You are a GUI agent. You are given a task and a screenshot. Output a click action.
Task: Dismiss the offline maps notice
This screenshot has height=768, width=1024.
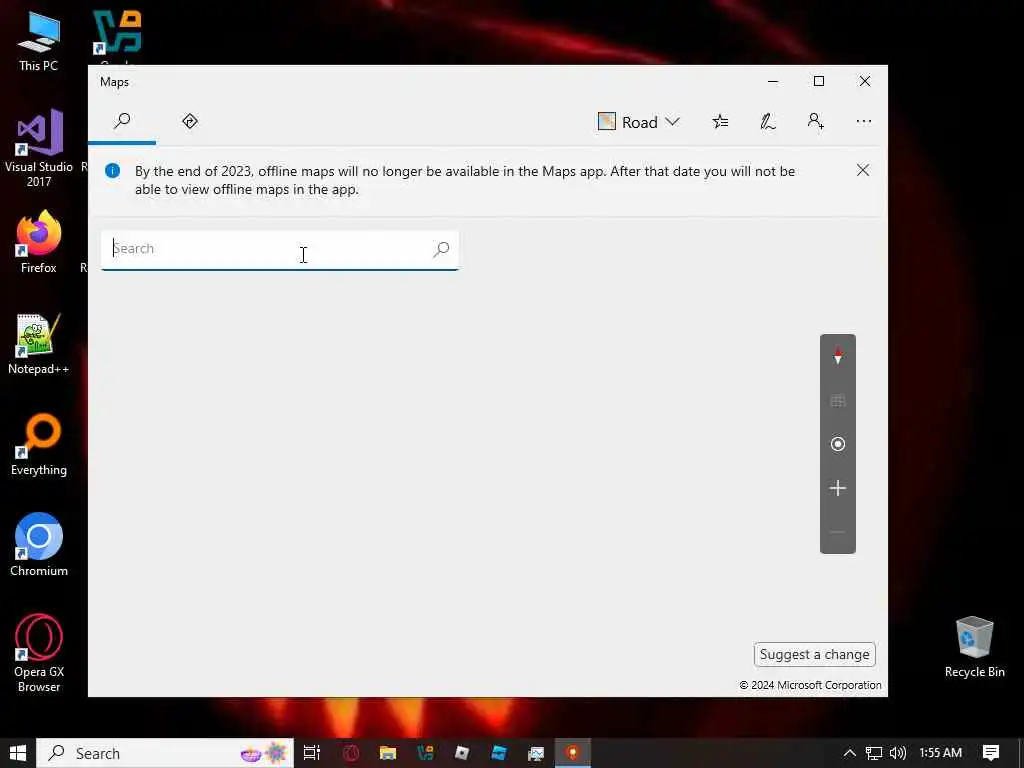(x=863, y=170)
